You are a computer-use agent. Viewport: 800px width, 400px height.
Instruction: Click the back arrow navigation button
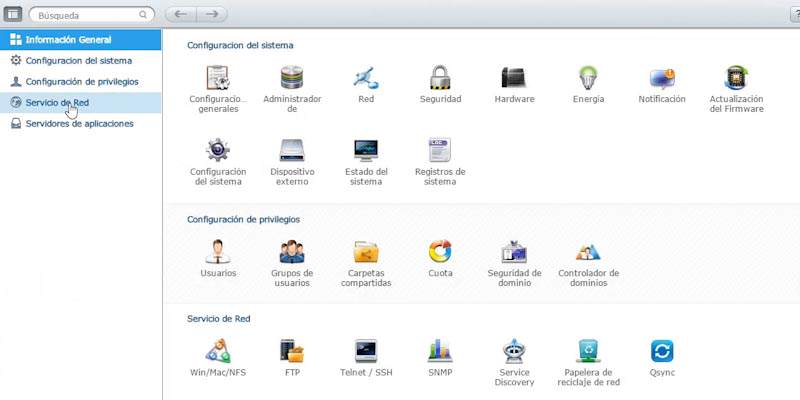[181, 15]
